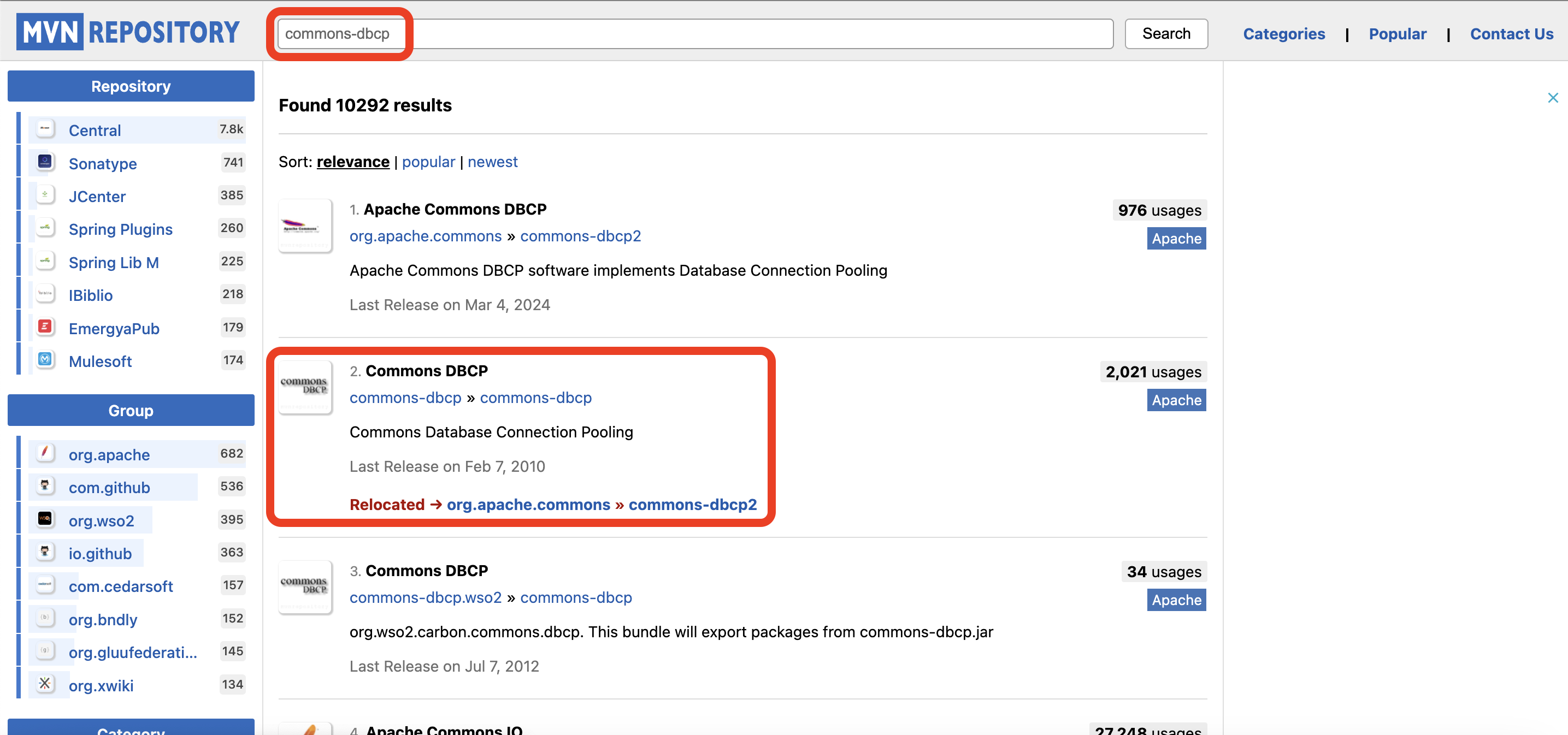This screenshot has width=1568, height=735.
Task: Open the commons-dbcp2 relocation link
Action: (x=692, y=505)
